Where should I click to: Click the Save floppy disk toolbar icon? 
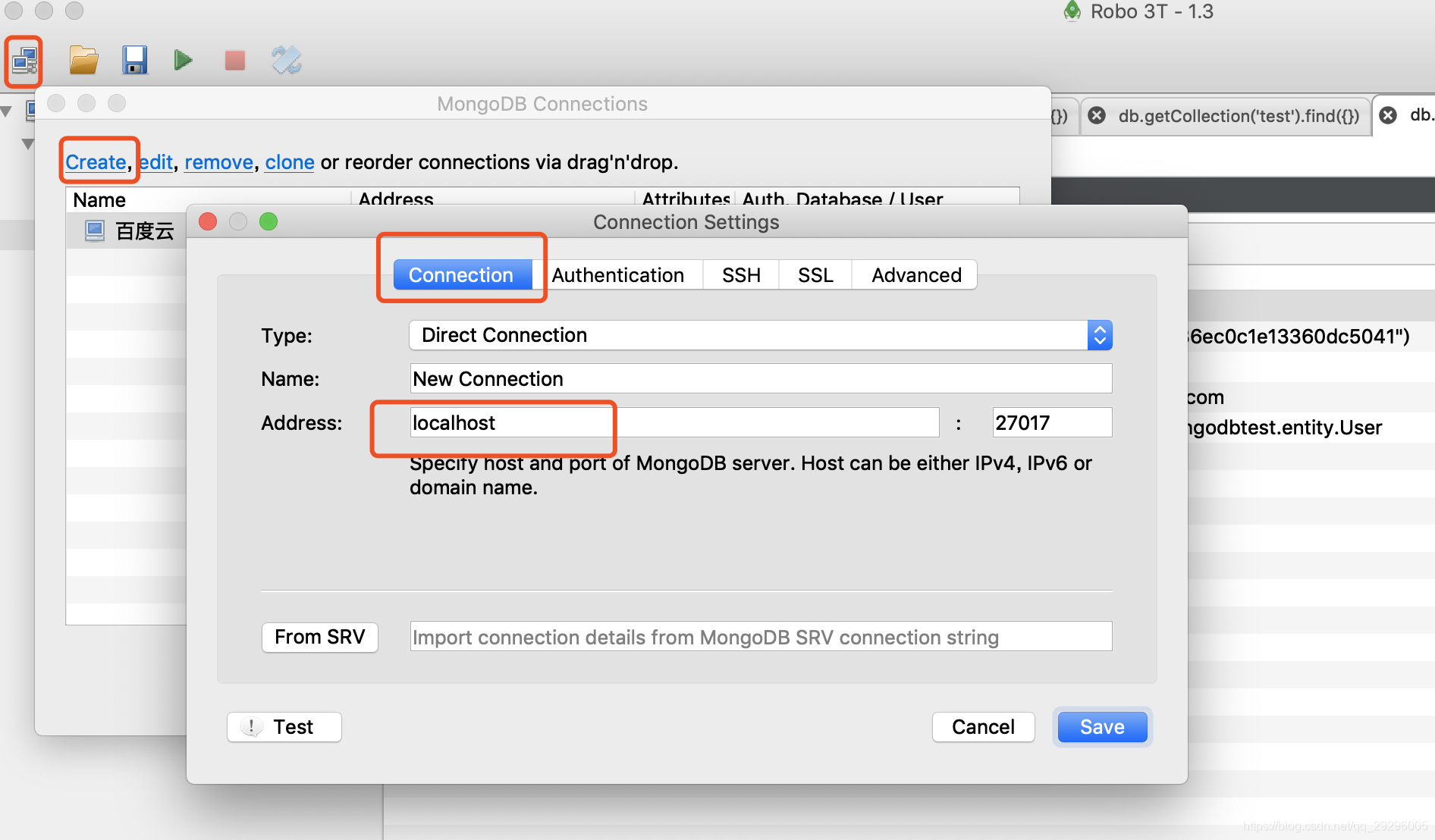[134, 60]
